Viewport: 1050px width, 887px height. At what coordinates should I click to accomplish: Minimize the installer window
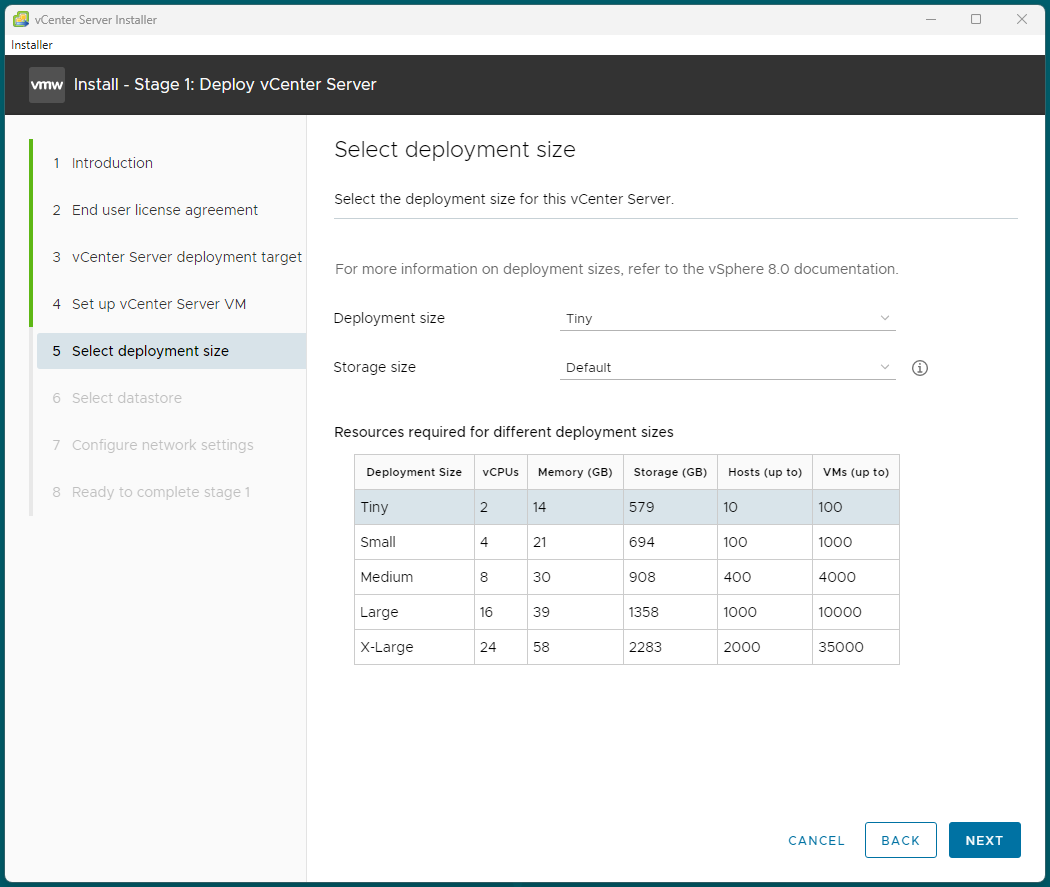pos(931,19)
